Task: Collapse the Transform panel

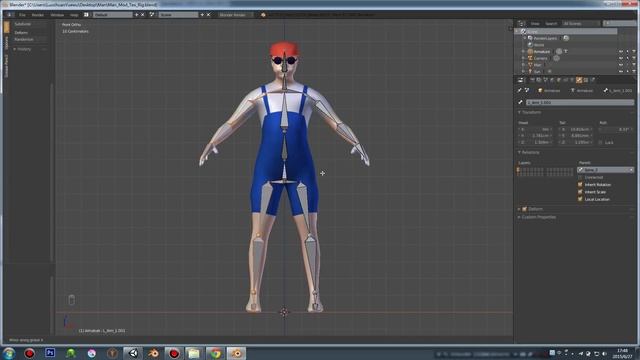Action: (519, 112)
